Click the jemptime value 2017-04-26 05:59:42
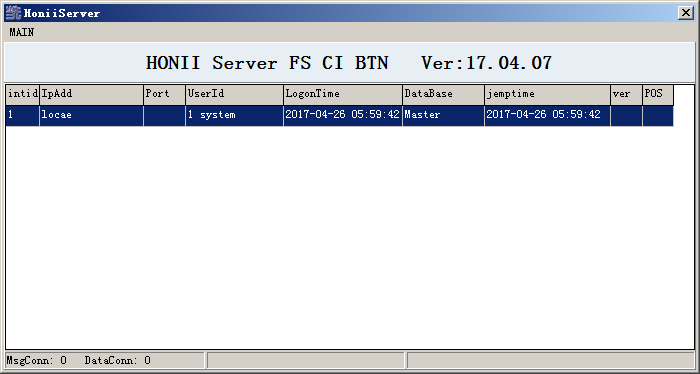 point(547,115)
